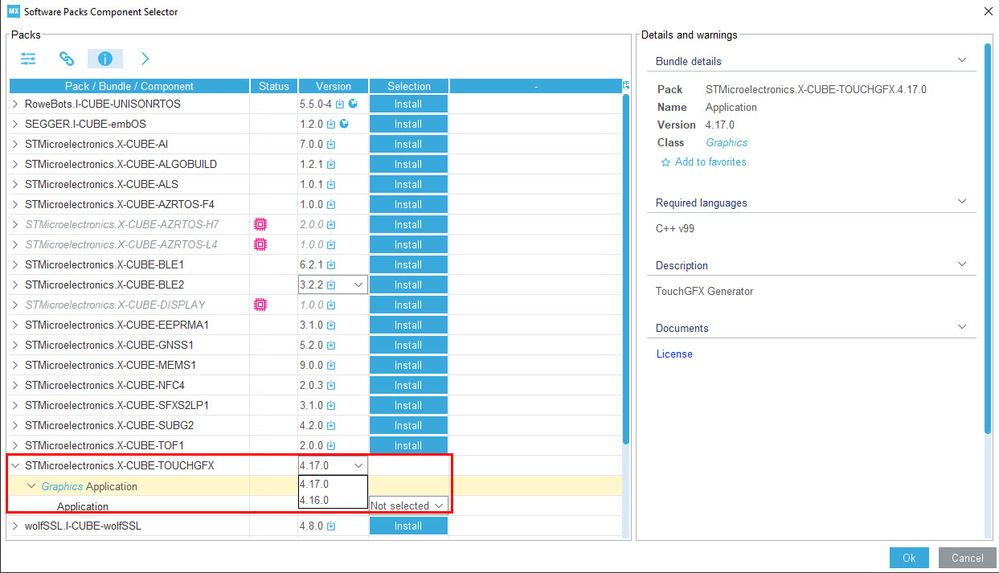
Task: Open the License document link
Action: (x=674, y=354)
